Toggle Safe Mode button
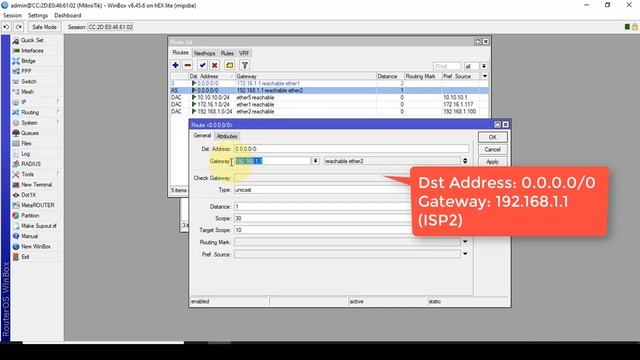Screen dimensions: 640x360 pos(44,27)
